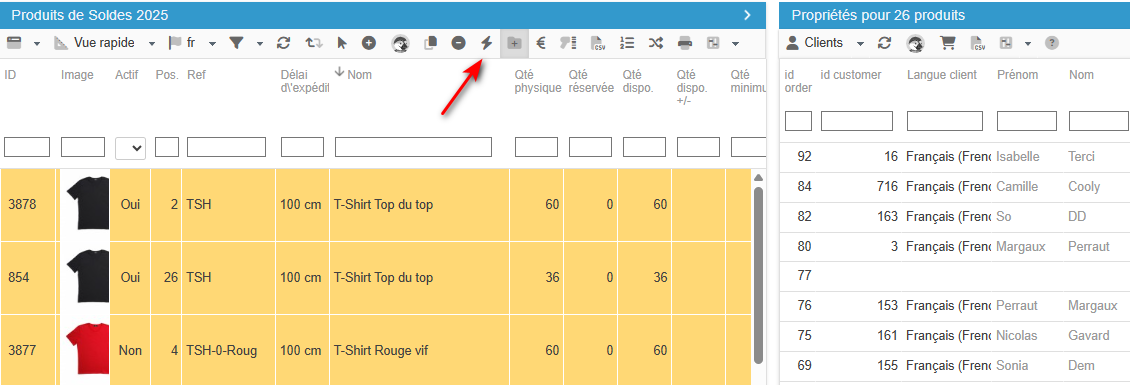Screen dimensions: 1130x385
Task: Click the shopping cart icon
Action: pos(948,43)
